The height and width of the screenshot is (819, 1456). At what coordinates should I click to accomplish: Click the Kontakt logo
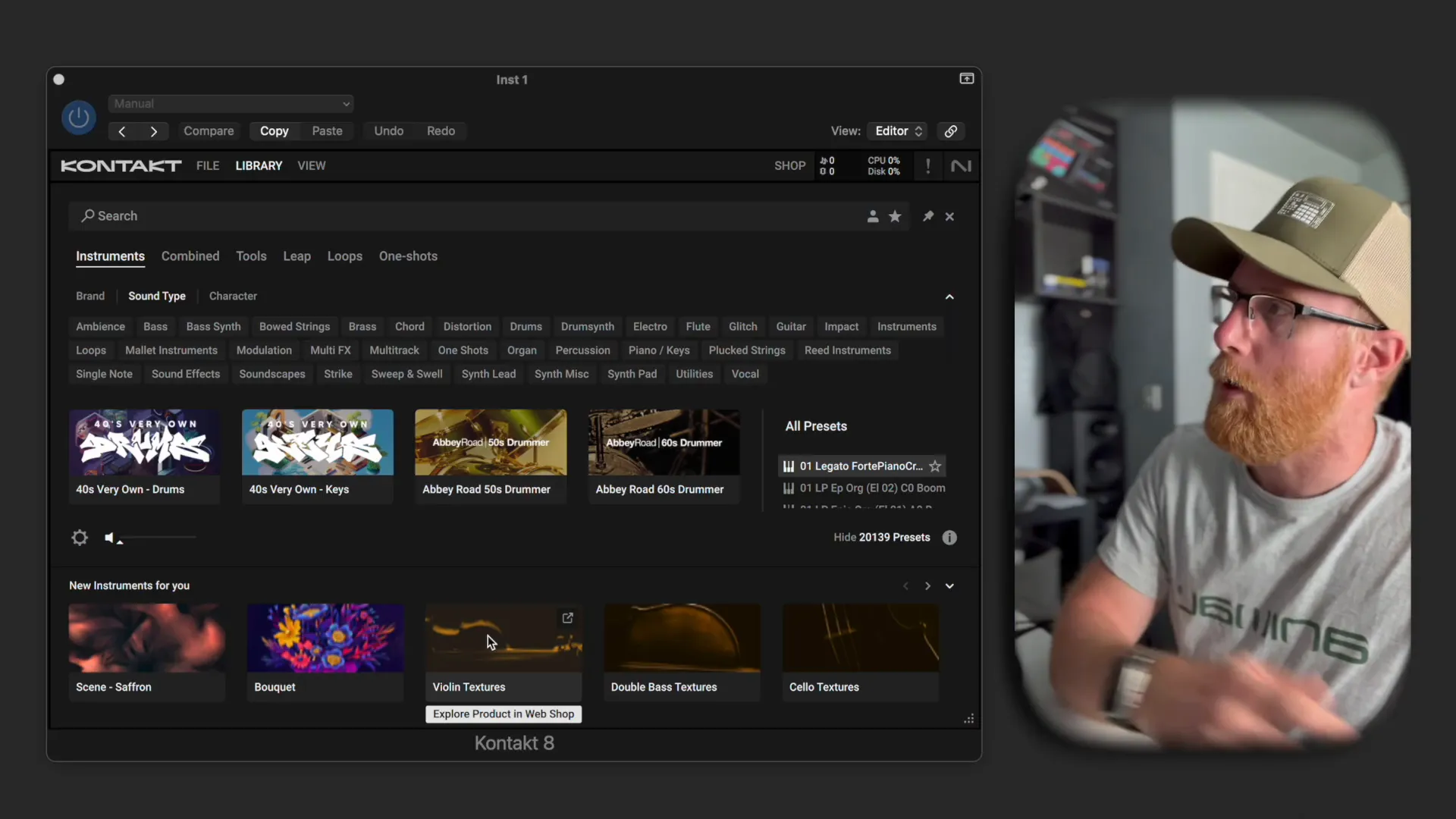(x=121, y=166)
